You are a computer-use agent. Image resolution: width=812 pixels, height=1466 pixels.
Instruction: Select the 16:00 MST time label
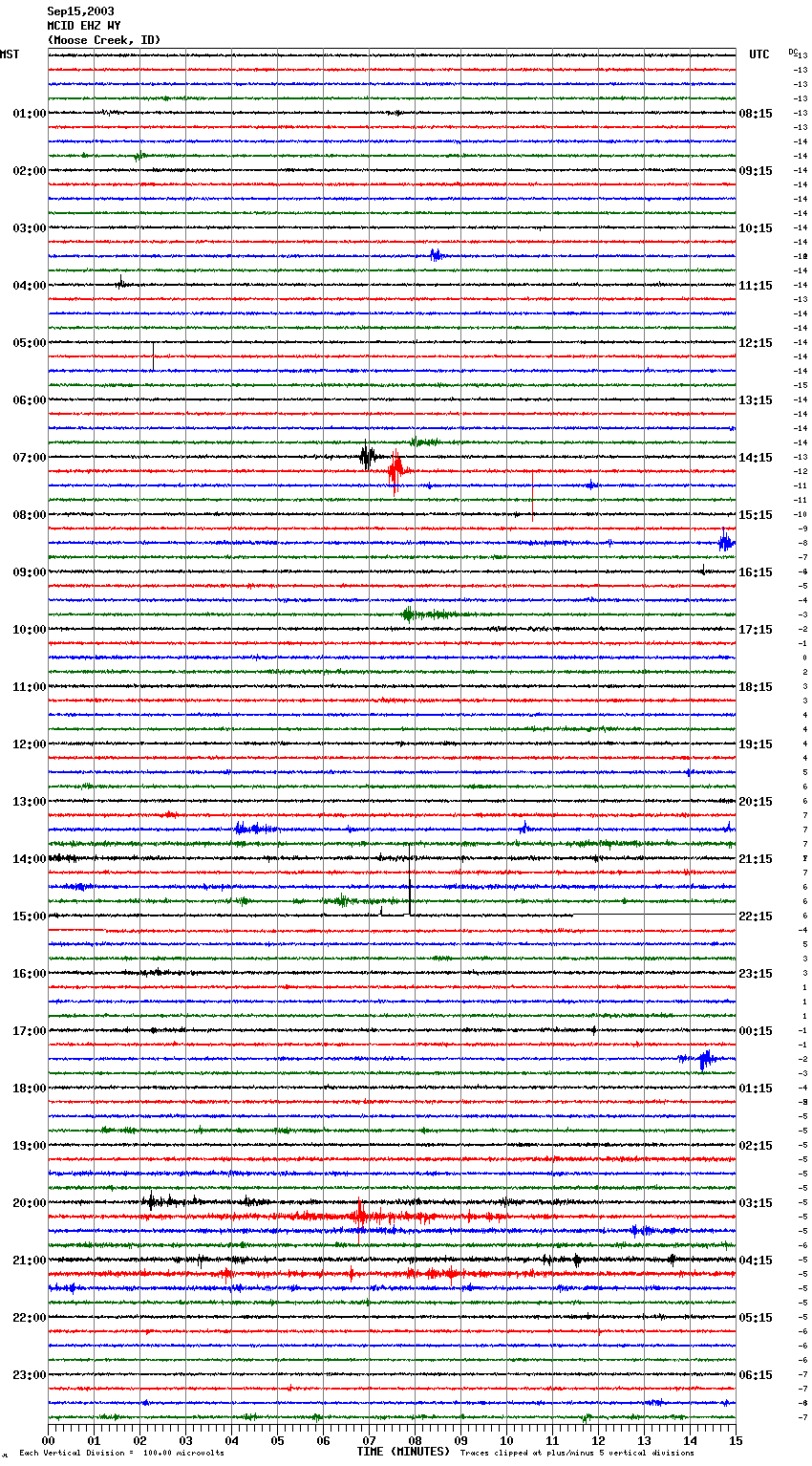pyautogui.click(x=30, y=974)
